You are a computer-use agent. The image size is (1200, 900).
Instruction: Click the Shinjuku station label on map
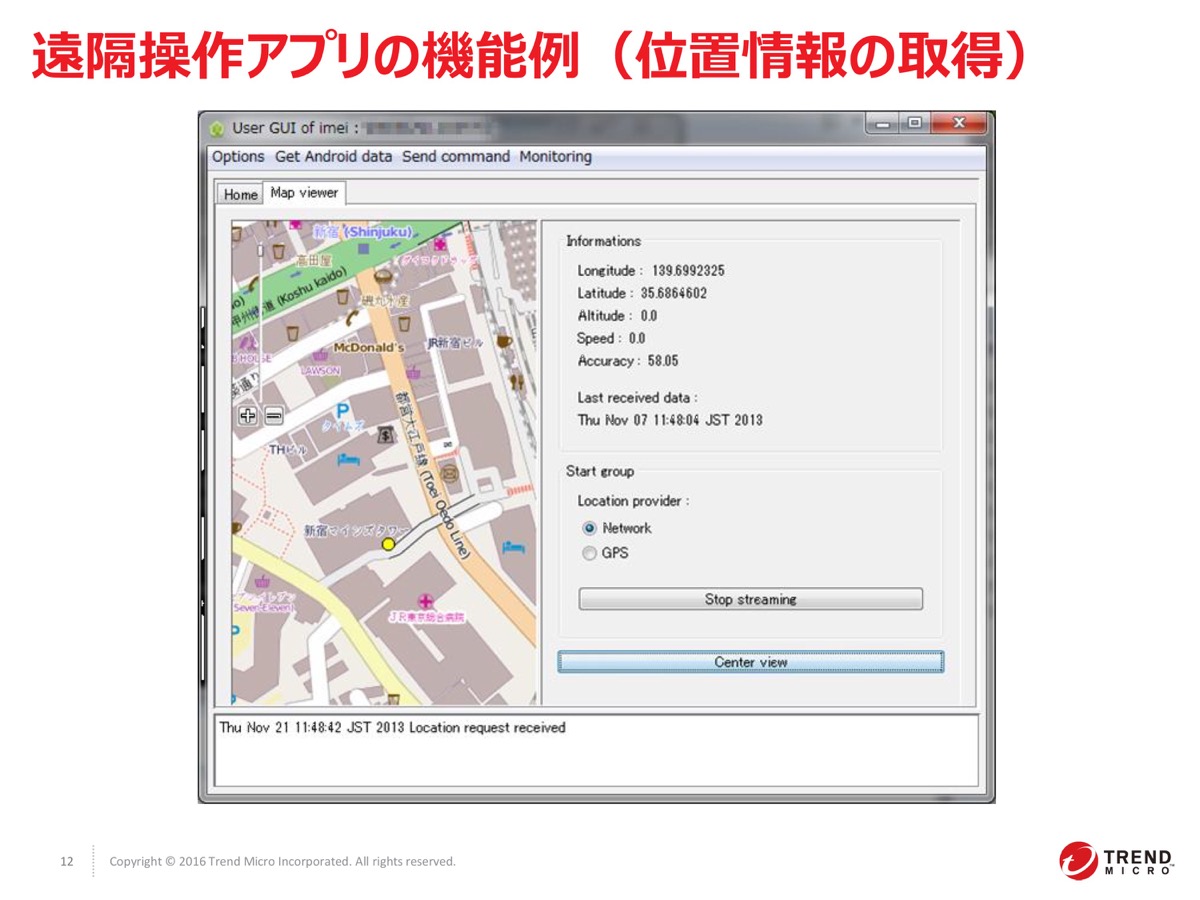[x=362, y=231]
